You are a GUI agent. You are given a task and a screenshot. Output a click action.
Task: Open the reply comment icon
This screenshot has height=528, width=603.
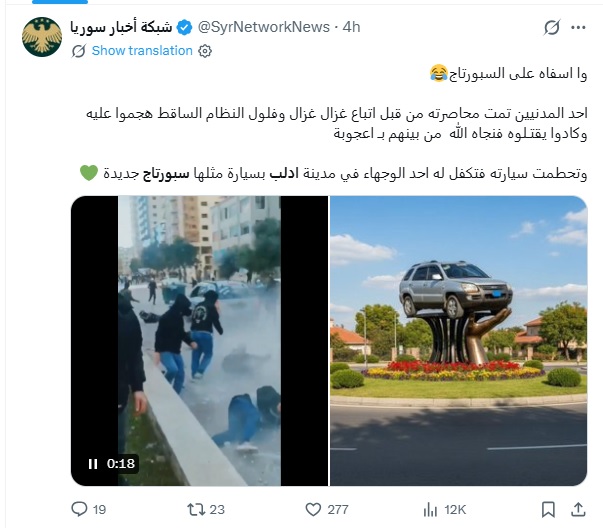[79, 509]
